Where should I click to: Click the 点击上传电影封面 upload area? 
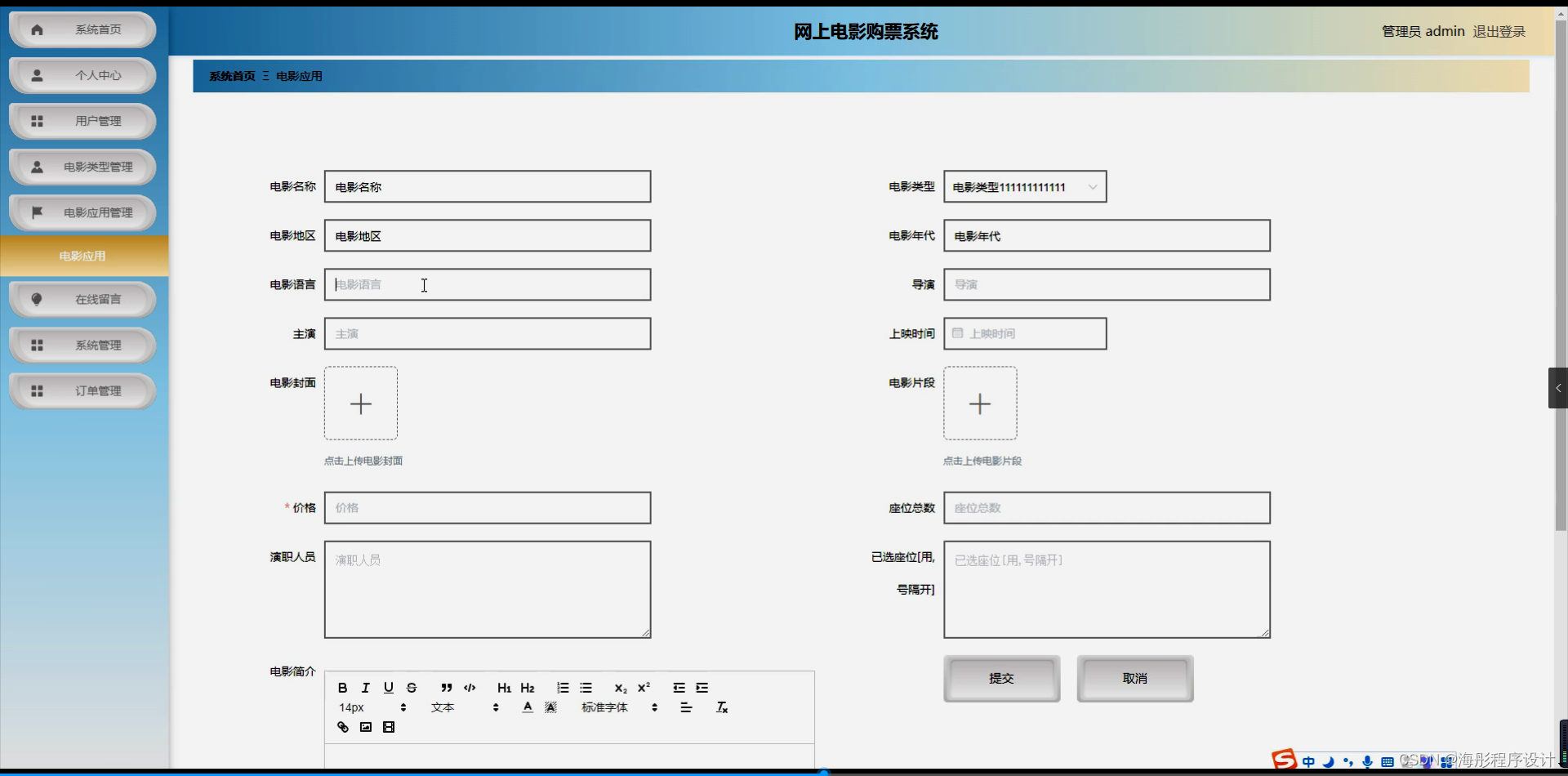click(x=361, y=403)
